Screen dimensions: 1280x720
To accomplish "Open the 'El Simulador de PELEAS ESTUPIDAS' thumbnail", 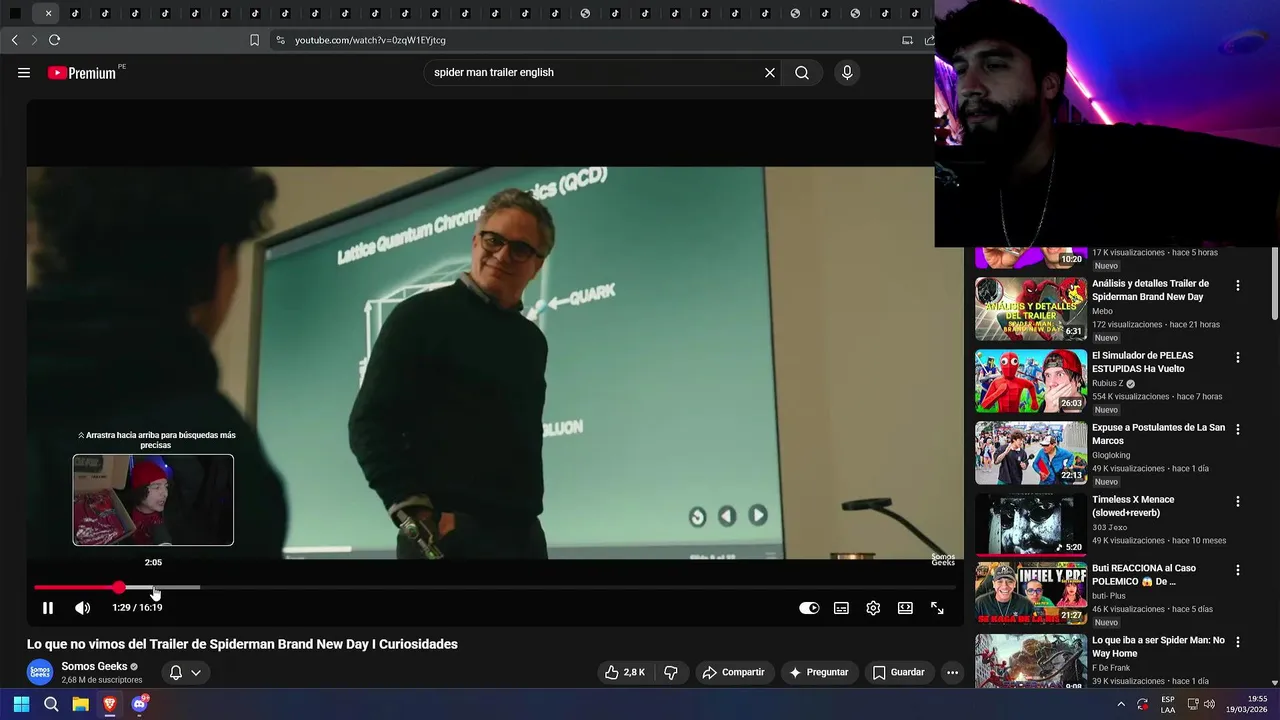I will point(1031,381).
